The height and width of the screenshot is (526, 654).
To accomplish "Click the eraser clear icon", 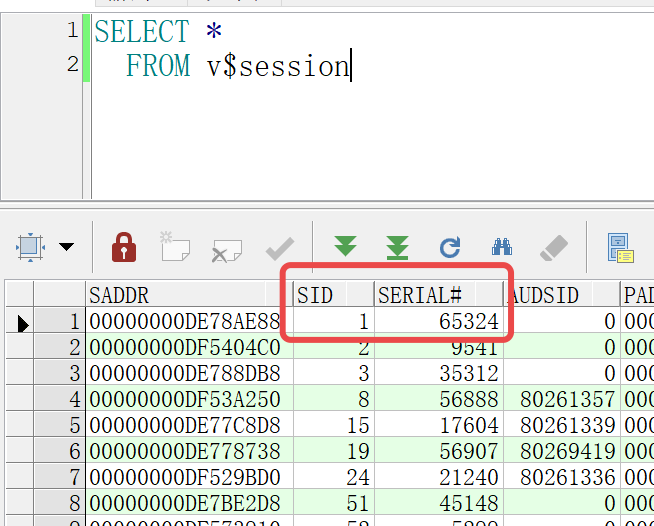I will (553, 247).
